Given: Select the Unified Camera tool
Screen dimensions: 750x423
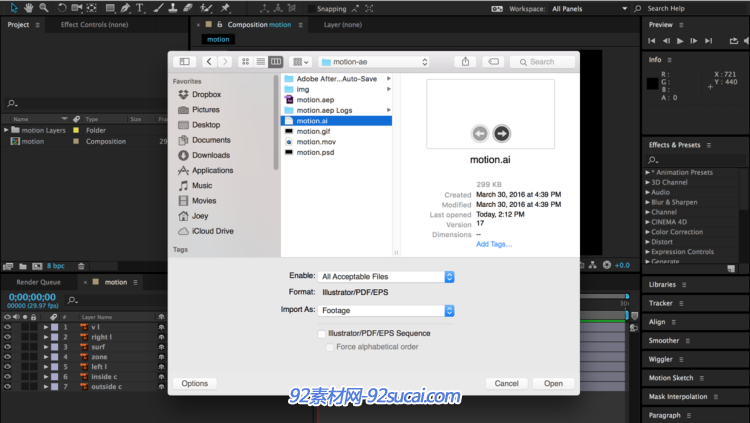Looking at the screenshot, I should (77, 8).
